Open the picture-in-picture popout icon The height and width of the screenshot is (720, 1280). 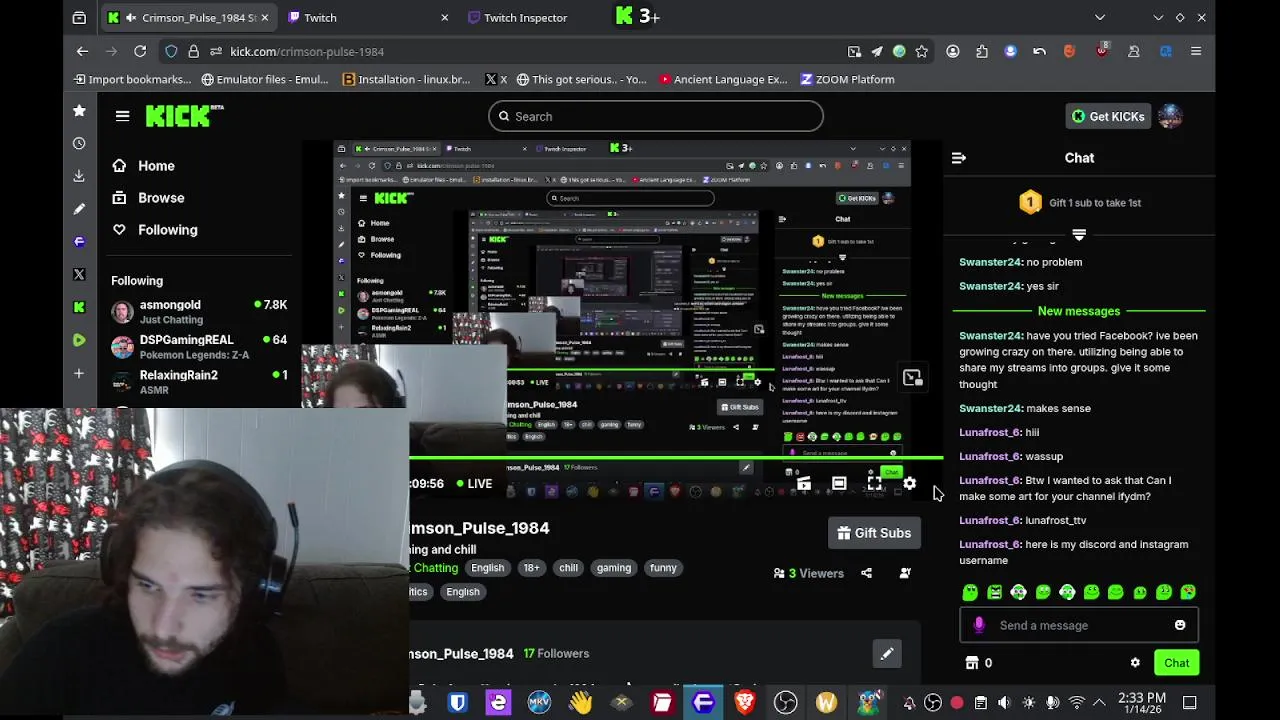[912, 378]
